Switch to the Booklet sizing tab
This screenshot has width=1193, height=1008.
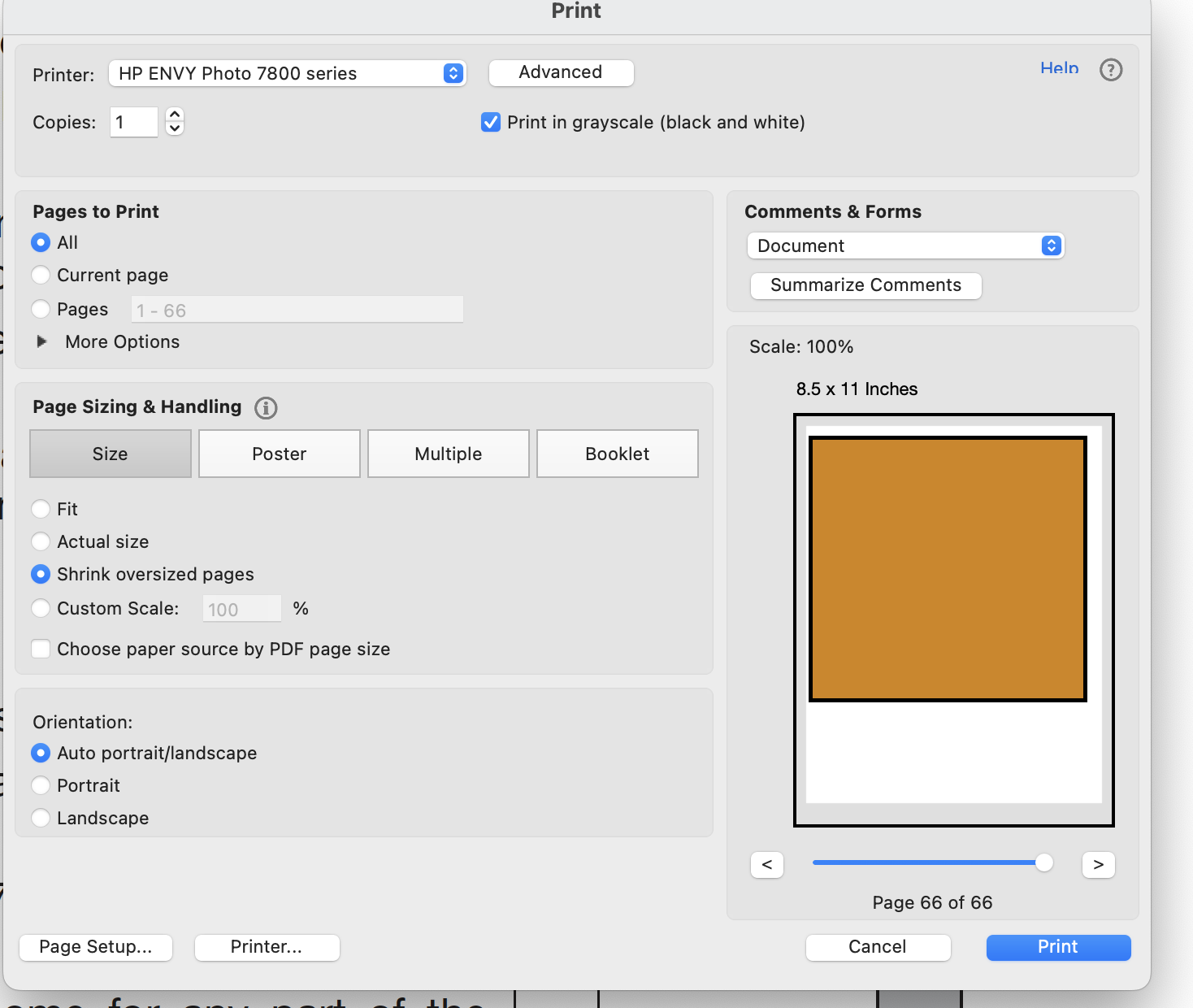tap(617, 454)
